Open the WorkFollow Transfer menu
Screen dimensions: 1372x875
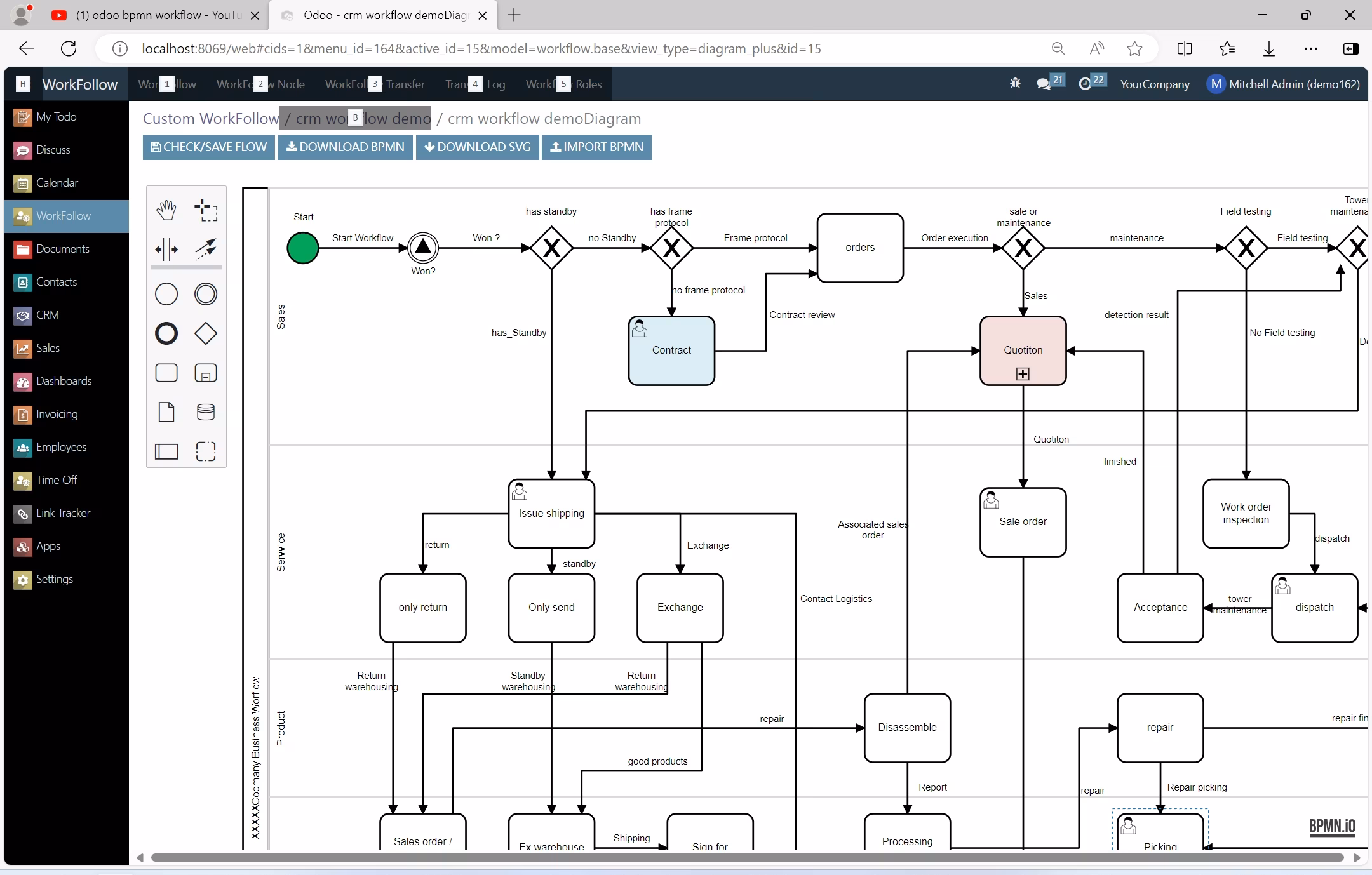click(375, 84)
